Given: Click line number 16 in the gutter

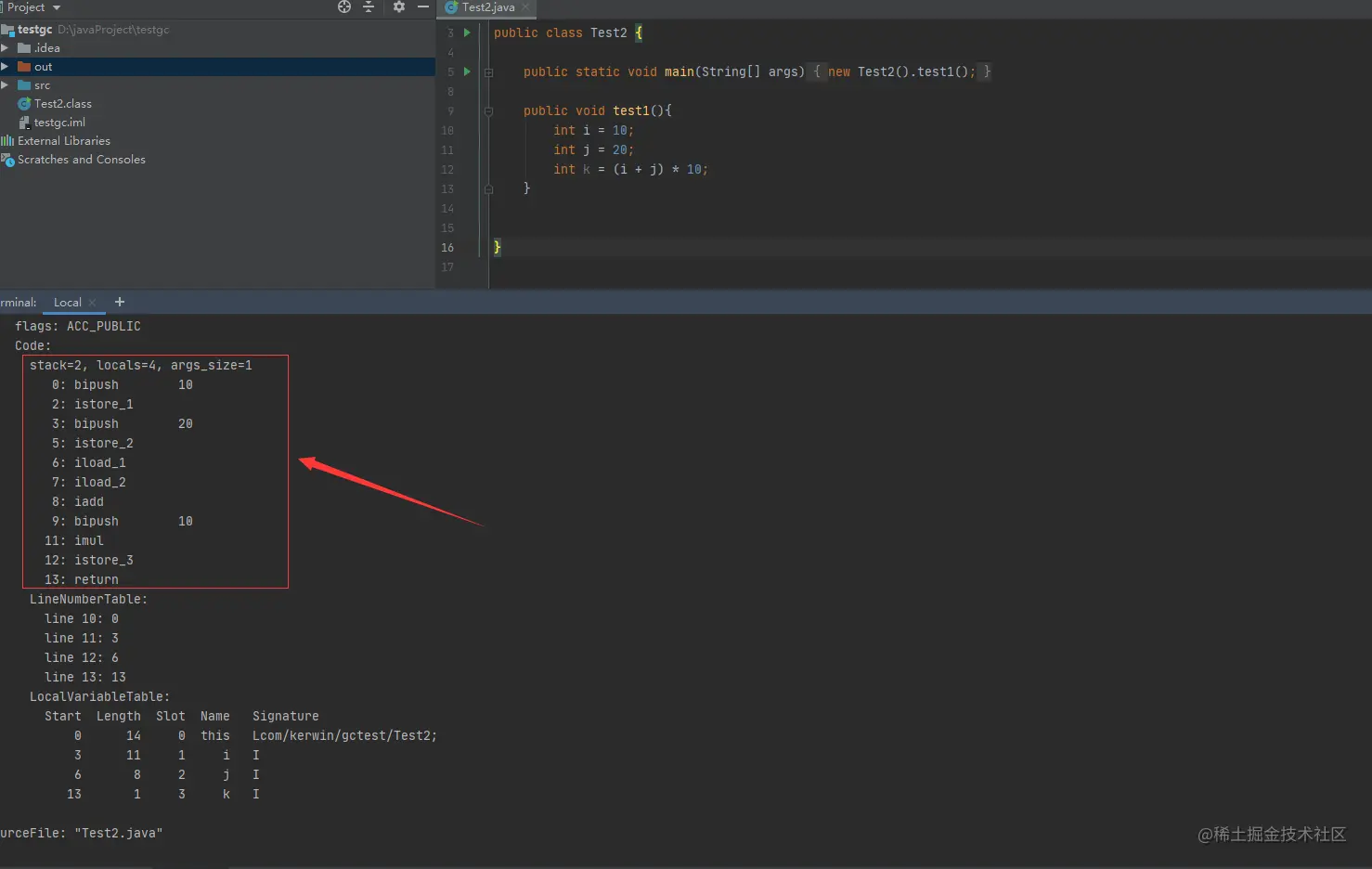Looking at the screenshot, I should coord(447,248).
